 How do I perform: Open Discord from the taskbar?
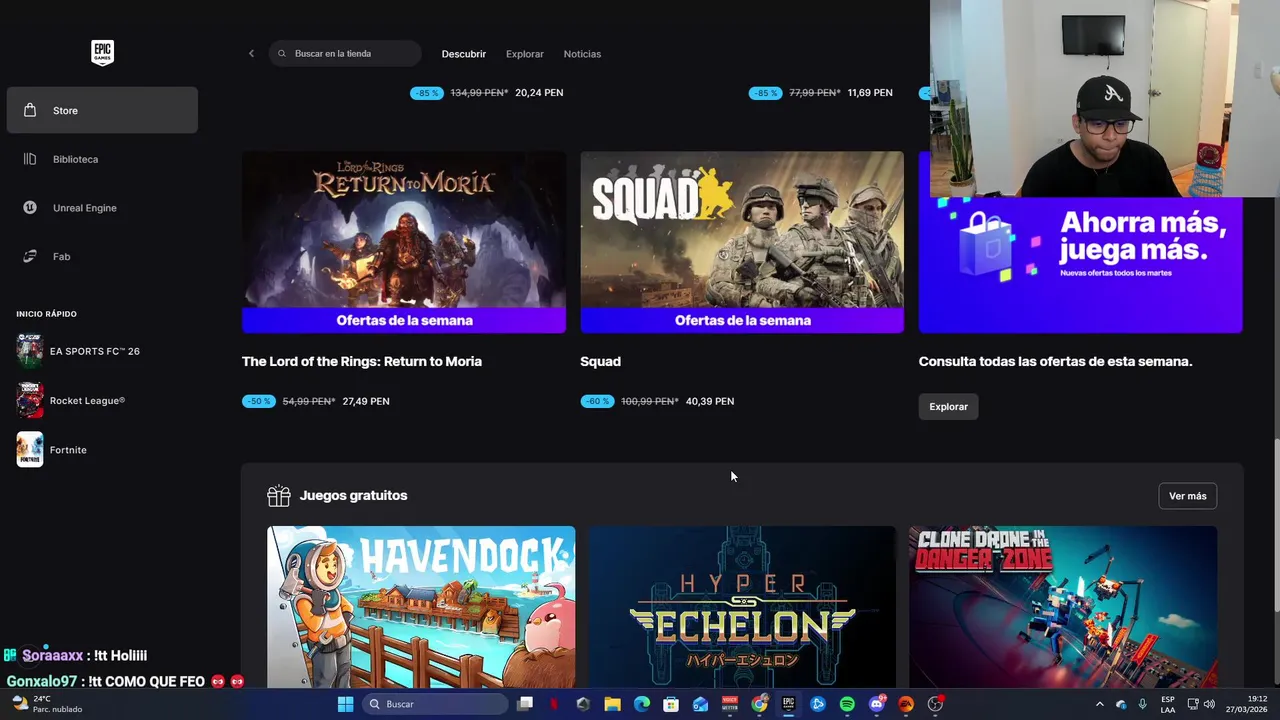point(877,704)
